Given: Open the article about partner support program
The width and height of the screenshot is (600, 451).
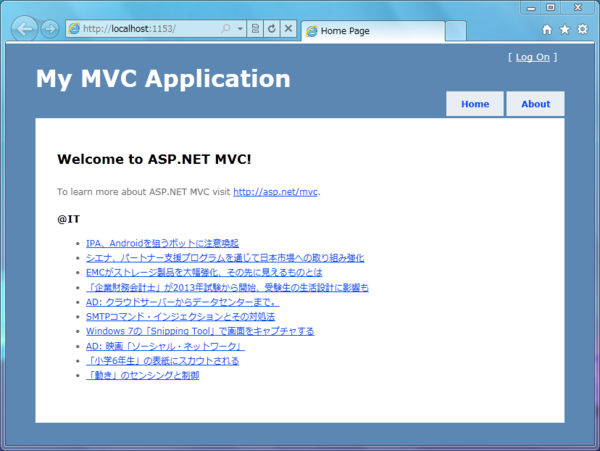Looking at the screenshot, I should pos(225,258).
